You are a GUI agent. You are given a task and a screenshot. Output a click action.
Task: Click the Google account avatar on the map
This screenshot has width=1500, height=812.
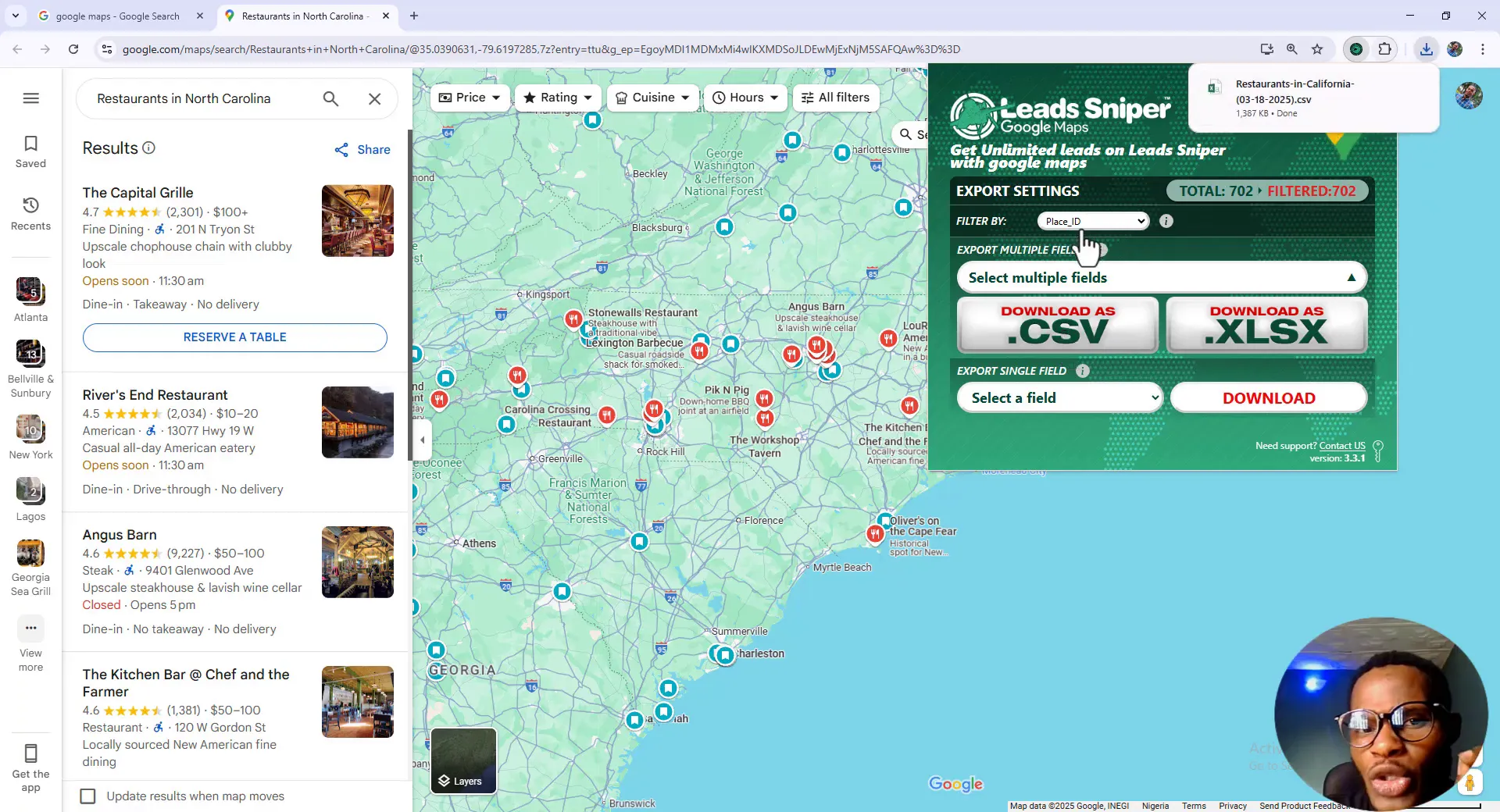click(x=1469, y=95)
